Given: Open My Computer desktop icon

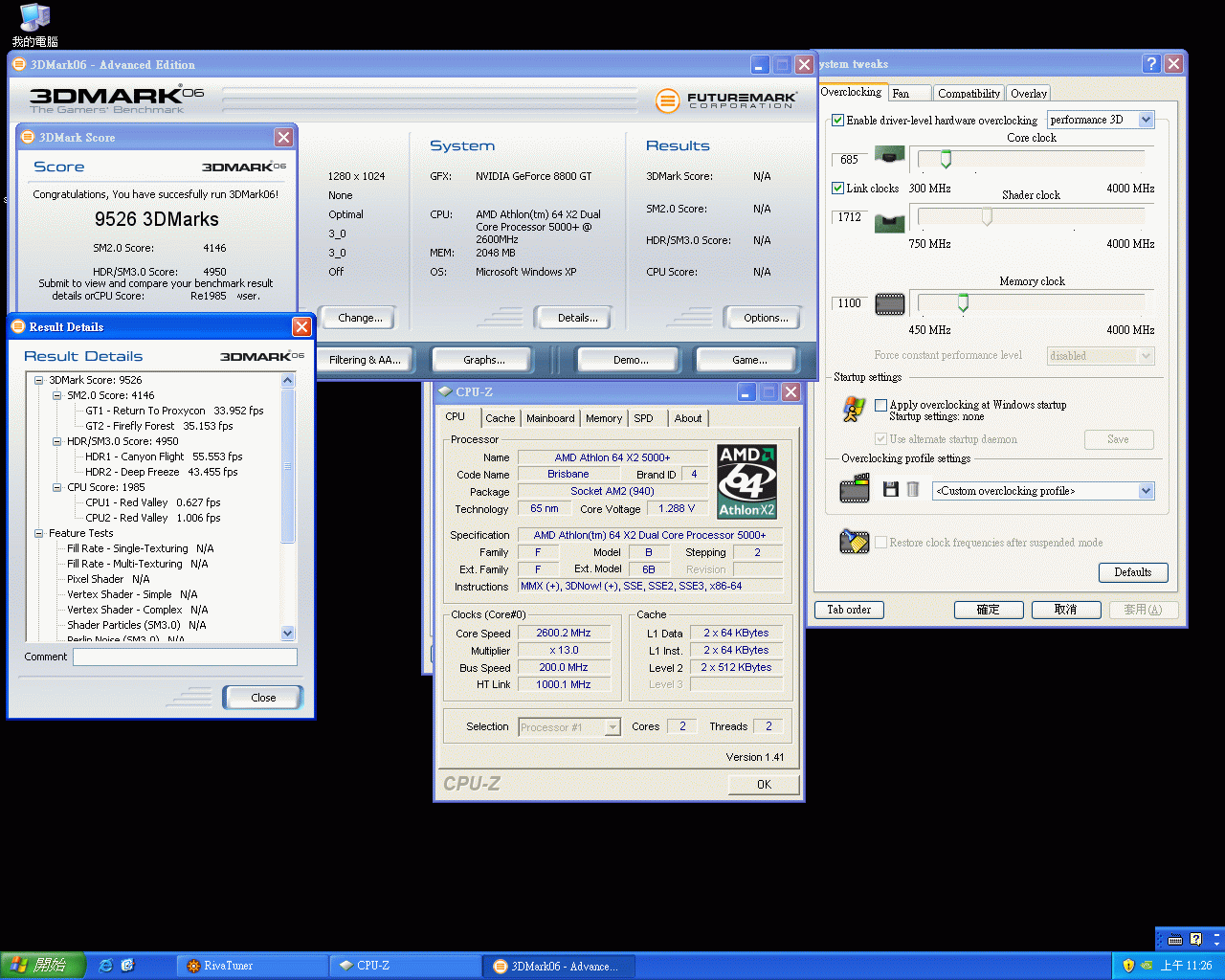Looking at the screenshot, I should click(x=35, y=25).
